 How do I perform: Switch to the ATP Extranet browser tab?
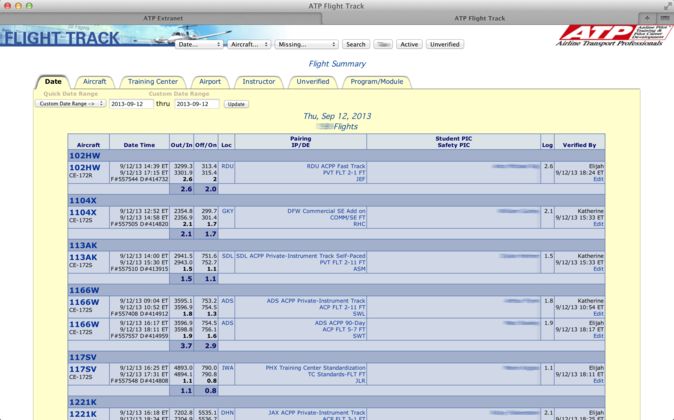coord(163,18)
